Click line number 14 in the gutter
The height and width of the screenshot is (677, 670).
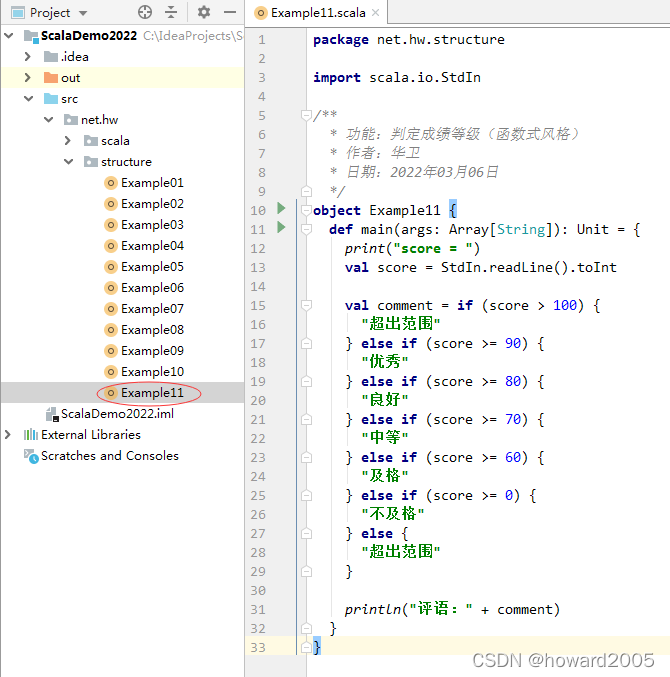pyautogui.click(x=258, y=286)
